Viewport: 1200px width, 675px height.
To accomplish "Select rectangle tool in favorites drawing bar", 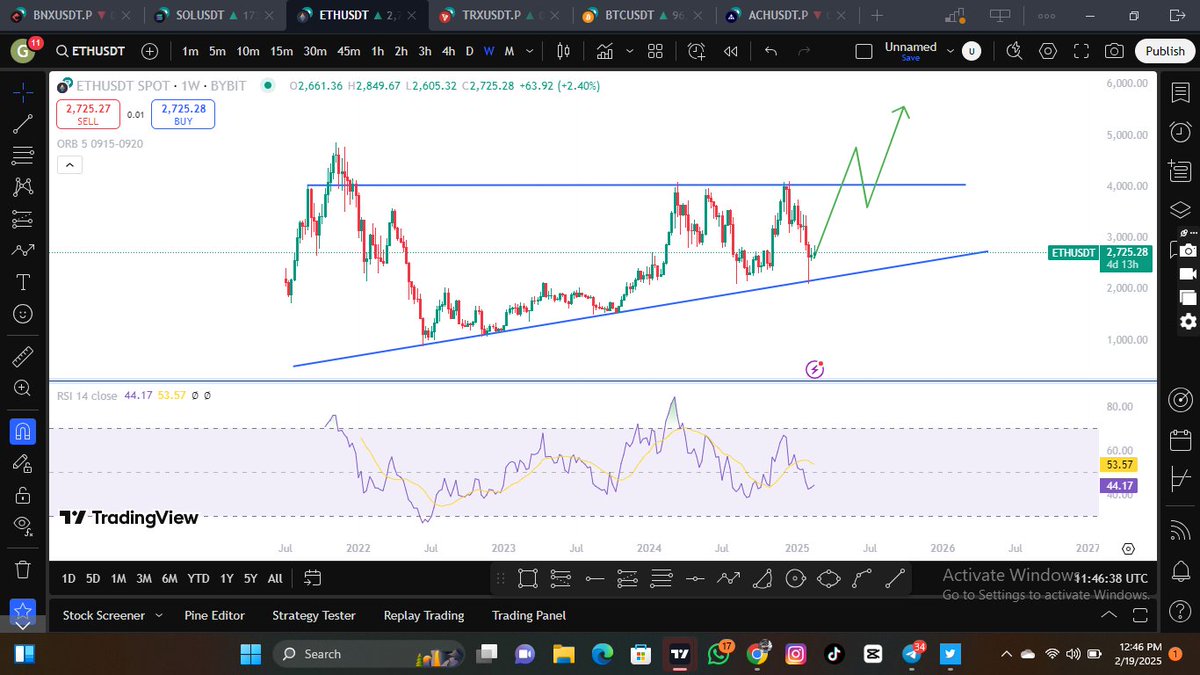I will (528, 577).
